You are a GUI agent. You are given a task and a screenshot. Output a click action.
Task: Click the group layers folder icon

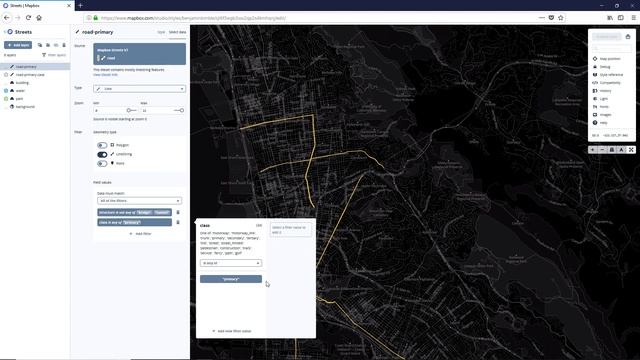(x=48, y=45)
